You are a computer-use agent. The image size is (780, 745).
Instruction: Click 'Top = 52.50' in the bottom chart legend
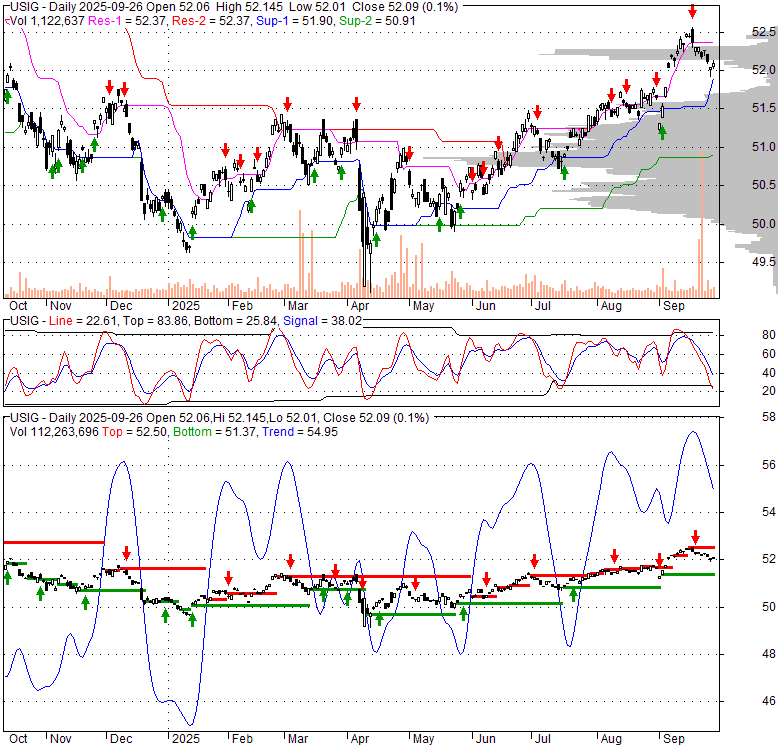click(135, 432)
